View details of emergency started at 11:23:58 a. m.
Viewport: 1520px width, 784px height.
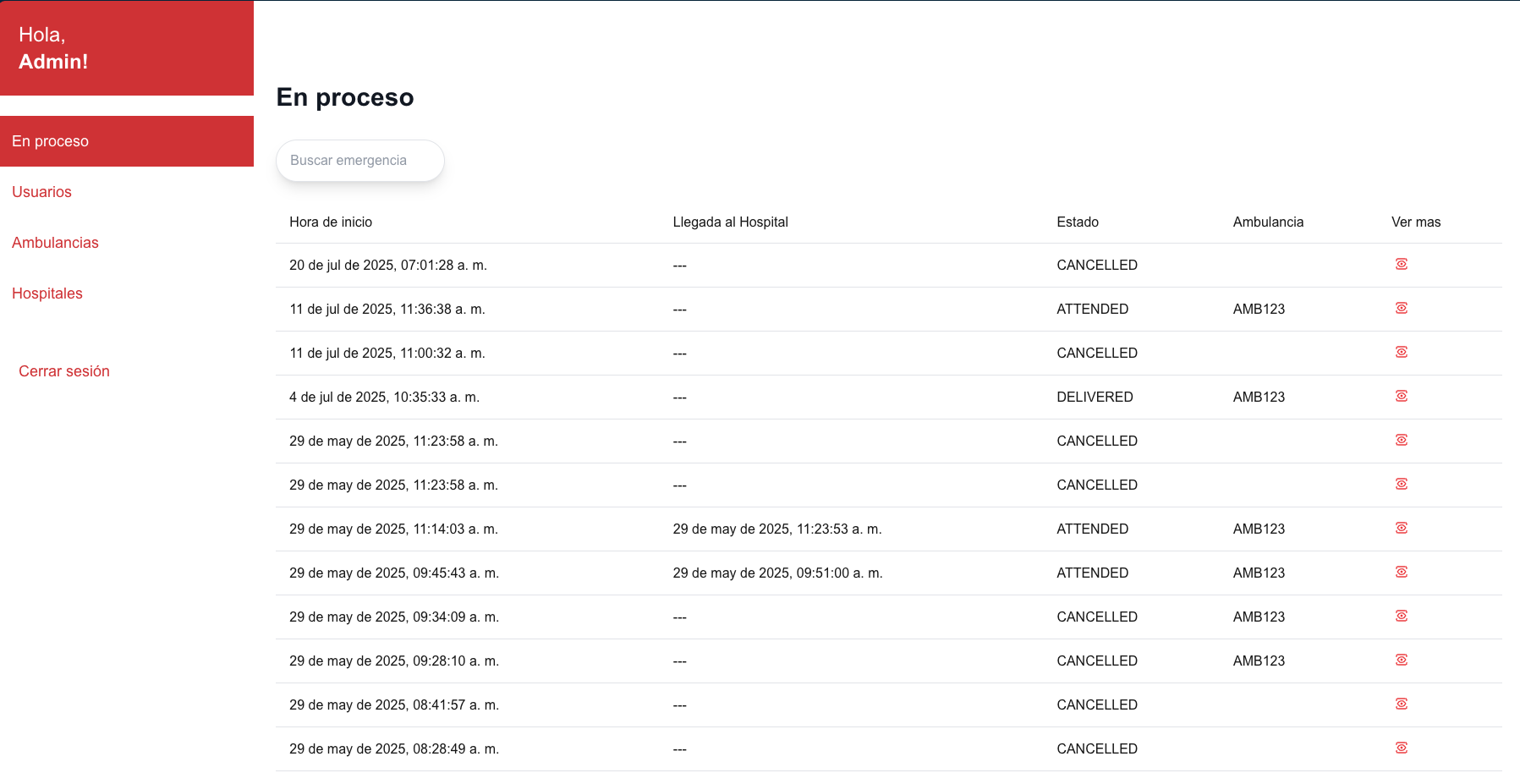[1402, 440]
